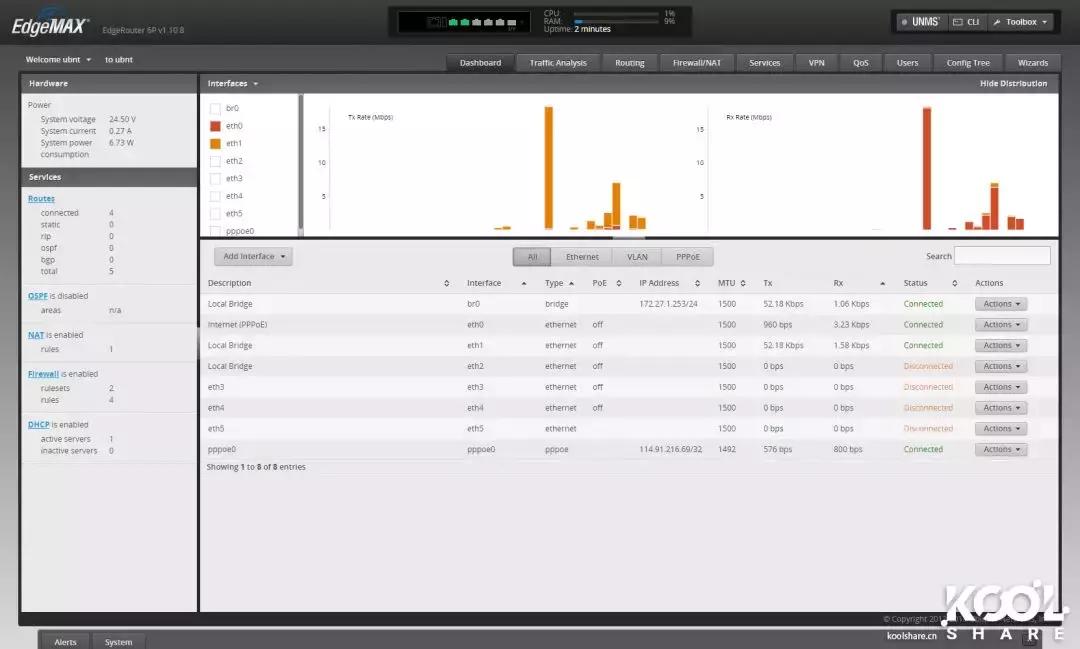This screenshot has width=1080, height=649.
Task: Open Actions dropdown for eth4 row
Action: 1001,408
